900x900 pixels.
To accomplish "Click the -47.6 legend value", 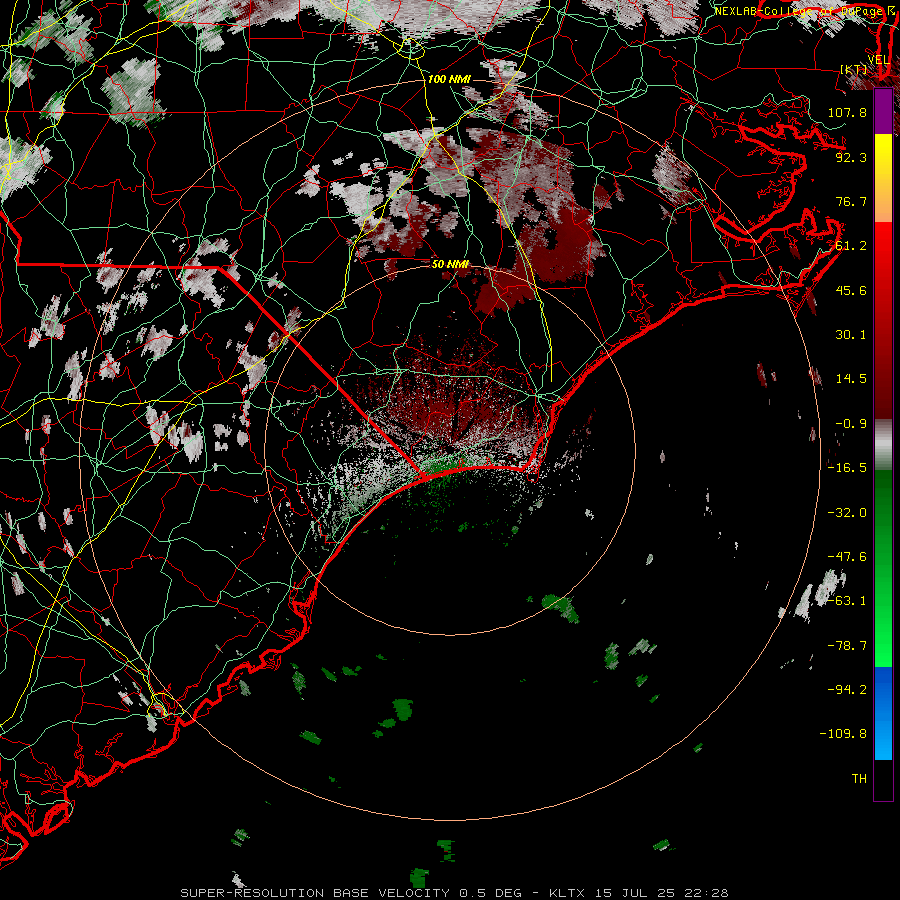I will click(x=847, y=557).
